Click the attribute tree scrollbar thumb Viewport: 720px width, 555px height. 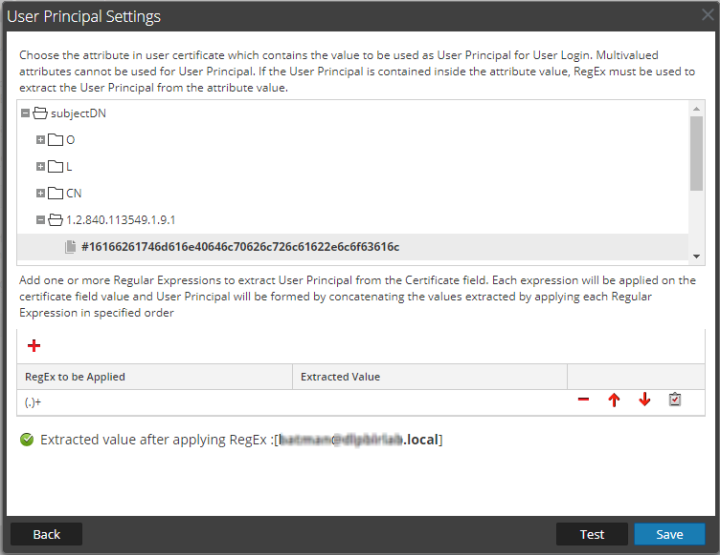pos(696,150)
